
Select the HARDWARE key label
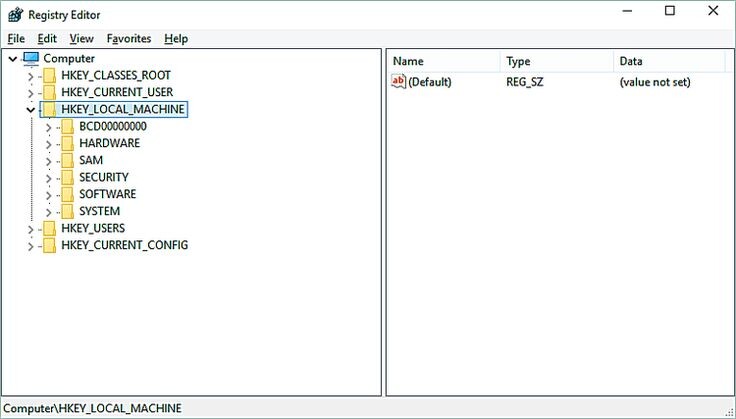click(x=109, y=144)
